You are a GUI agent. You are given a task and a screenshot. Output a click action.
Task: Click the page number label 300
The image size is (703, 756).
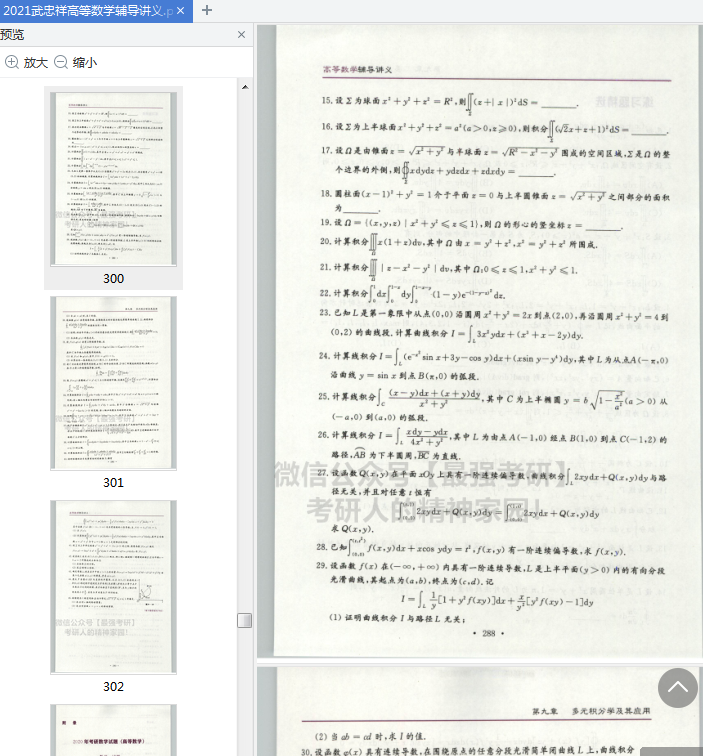(113, 279)
